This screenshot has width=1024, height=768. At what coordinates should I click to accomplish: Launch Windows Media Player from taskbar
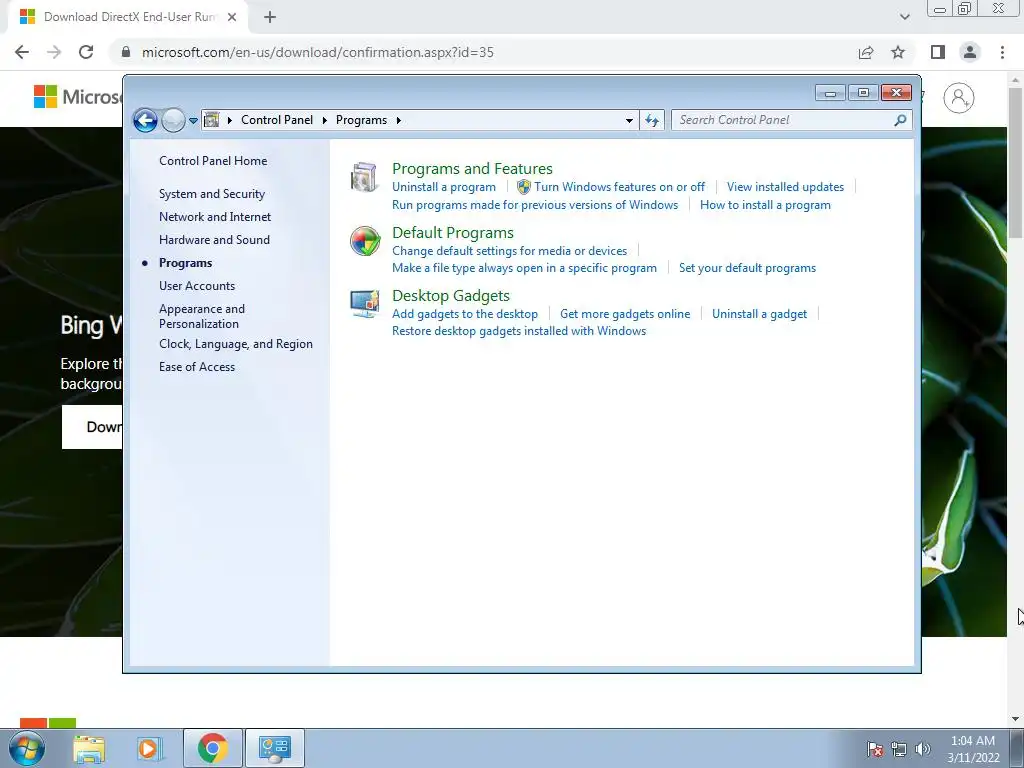pos(149,748)
